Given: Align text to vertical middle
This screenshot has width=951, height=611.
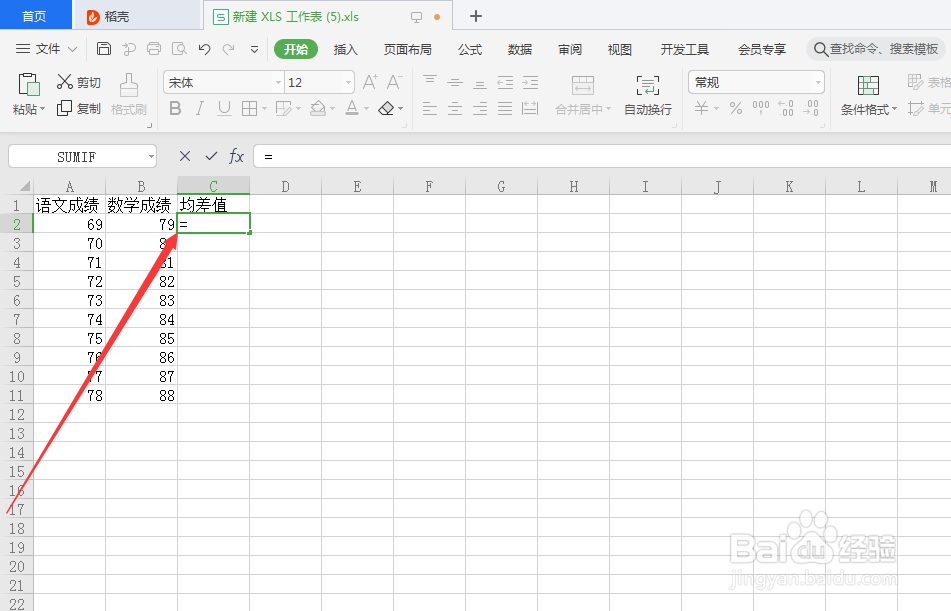Looking at the screenshot, I should point(455,83).
